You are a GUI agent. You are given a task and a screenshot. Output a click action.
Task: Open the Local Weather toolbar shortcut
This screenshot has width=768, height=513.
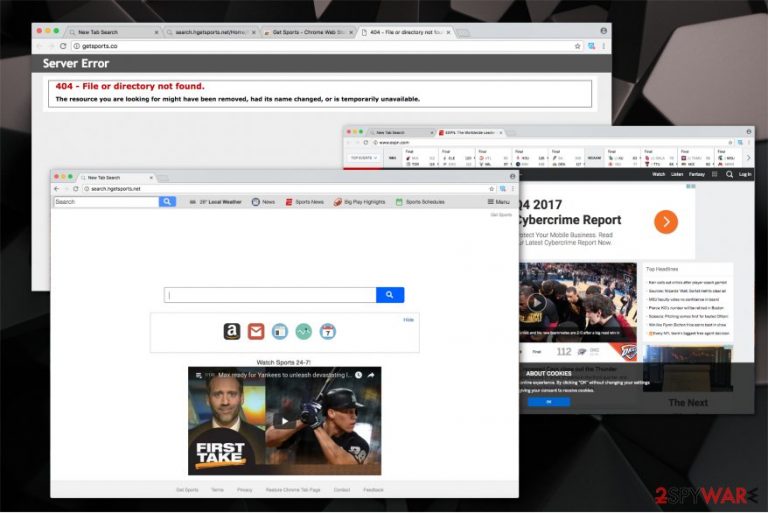point(216,202)
